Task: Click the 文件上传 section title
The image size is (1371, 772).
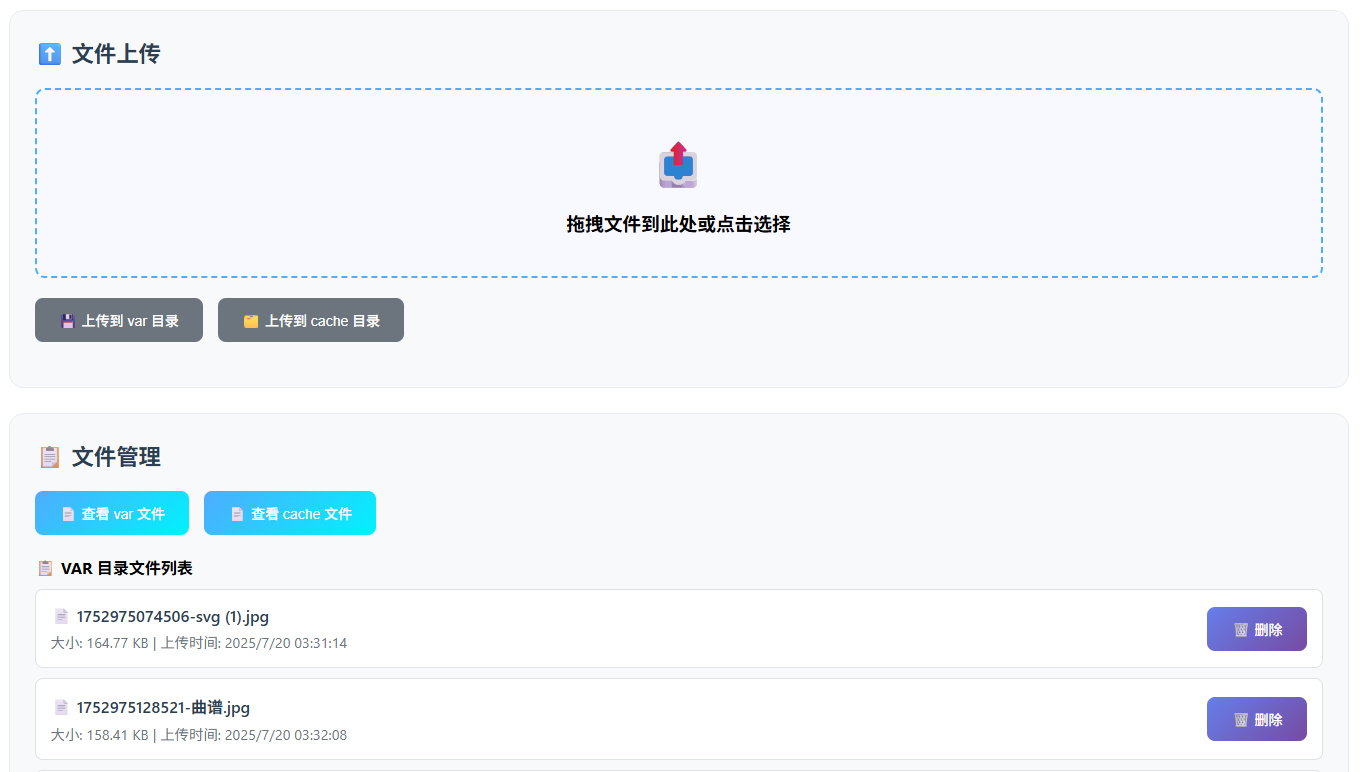Action: pos(116,54)
